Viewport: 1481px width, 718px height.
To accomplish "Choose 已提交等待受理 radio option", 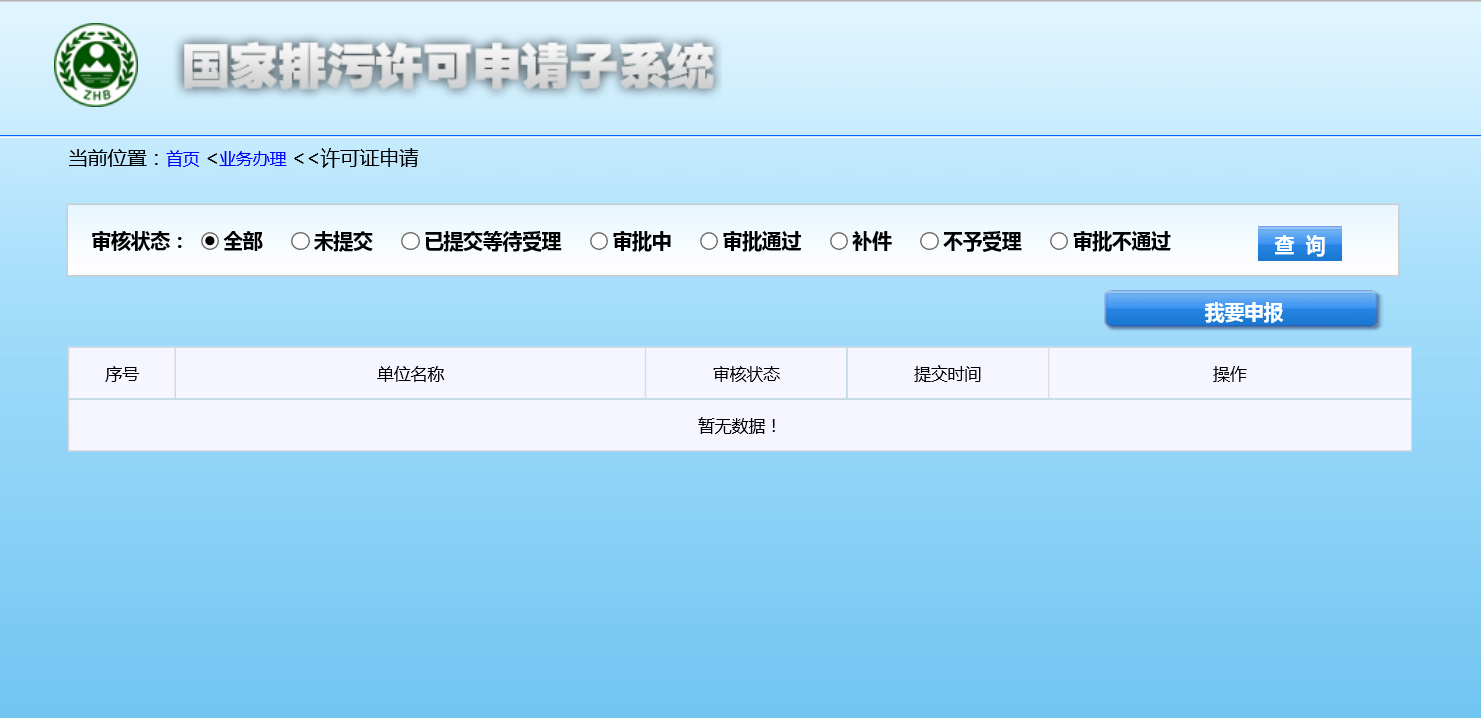I will [x=410, y=242].
